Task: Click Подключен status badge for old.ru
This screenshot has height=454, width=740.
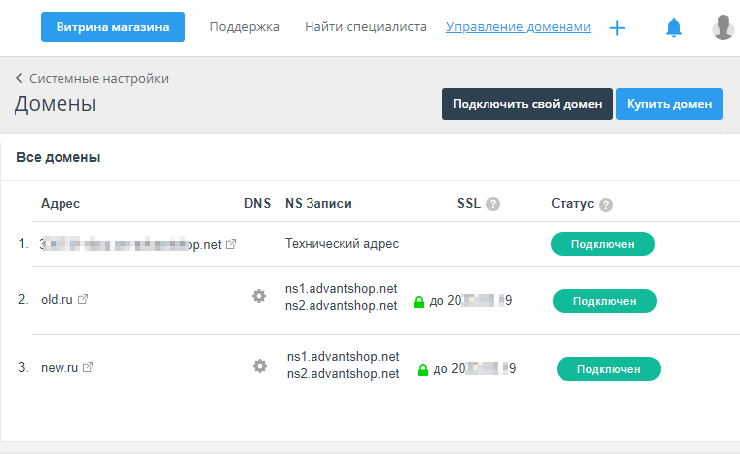Action: tap(604, 300)
